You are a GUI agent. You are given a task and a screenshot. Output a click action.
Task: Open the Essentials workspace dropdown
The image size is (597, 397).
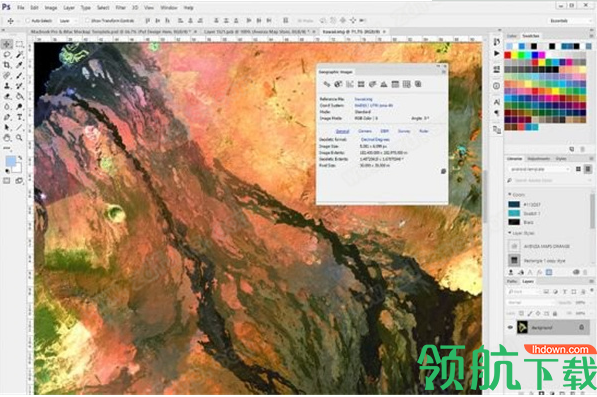pos(570,21)
